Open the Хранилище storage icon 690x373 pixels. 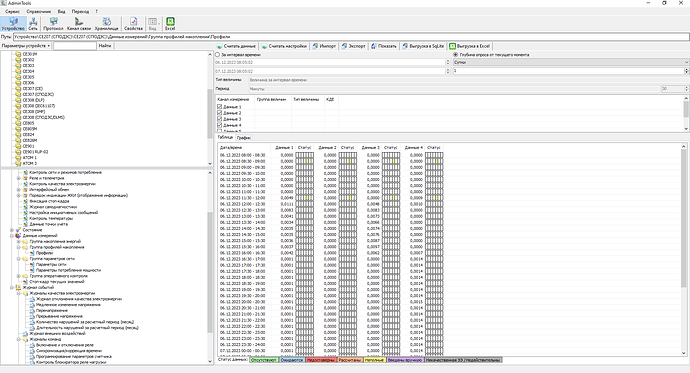click(x=106, y=24)
